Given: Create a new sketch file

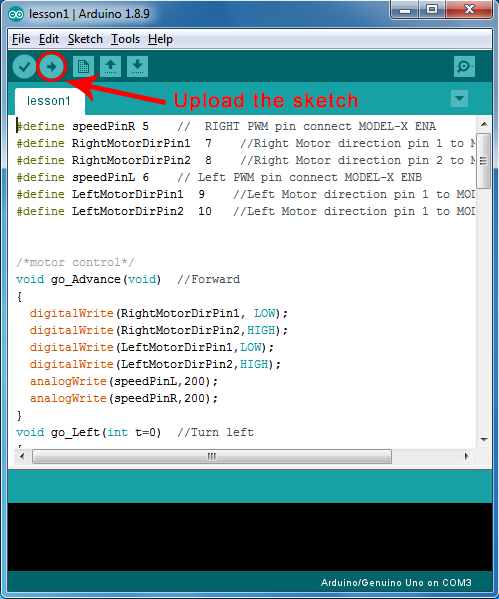Looking at the screenshot, I should pyautogui.click(x=83, y=67).
